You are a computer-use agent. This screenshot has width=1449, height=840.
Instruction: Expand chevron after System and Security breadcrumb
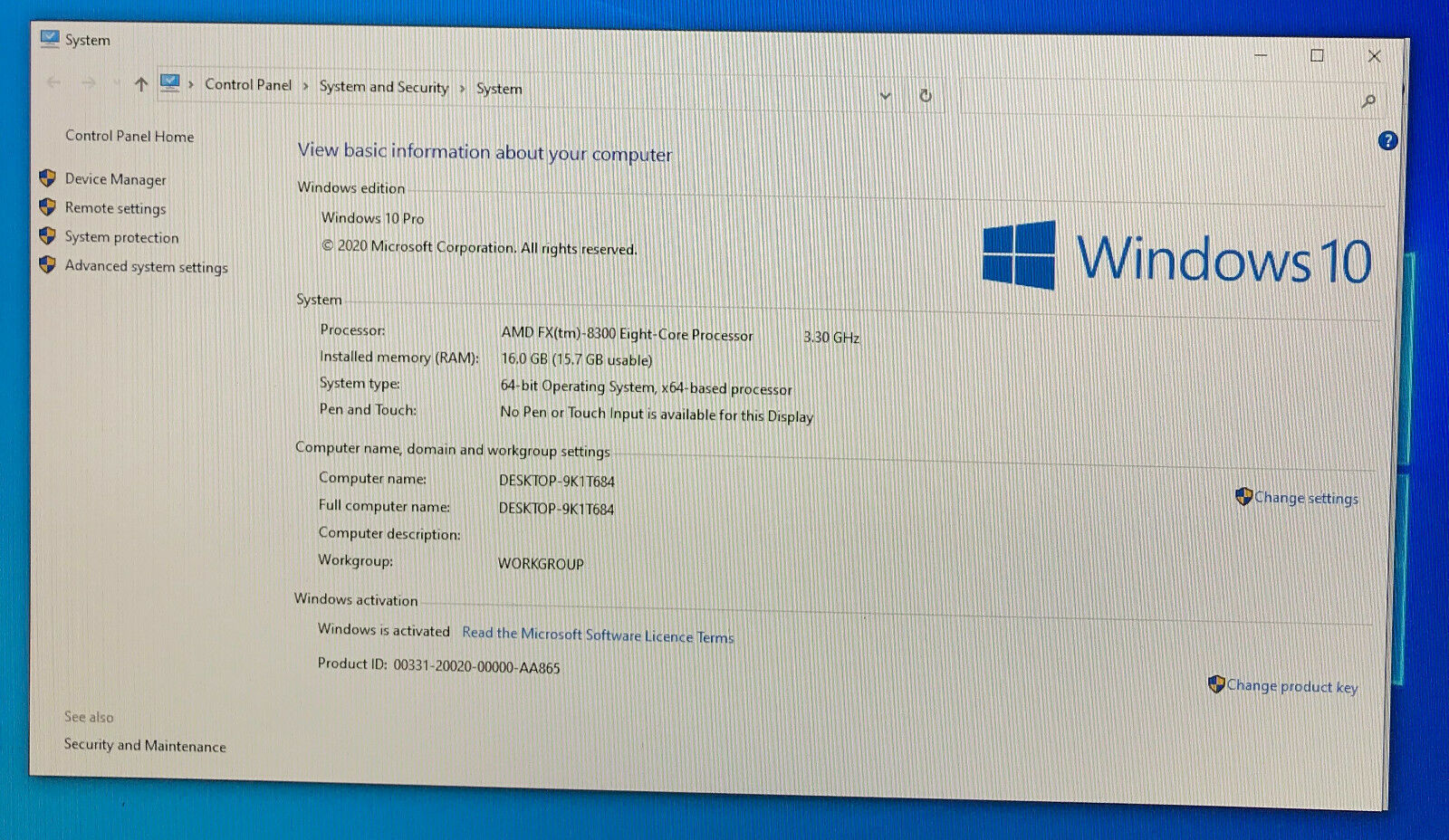pyautogui.click(x=462, y=88)
